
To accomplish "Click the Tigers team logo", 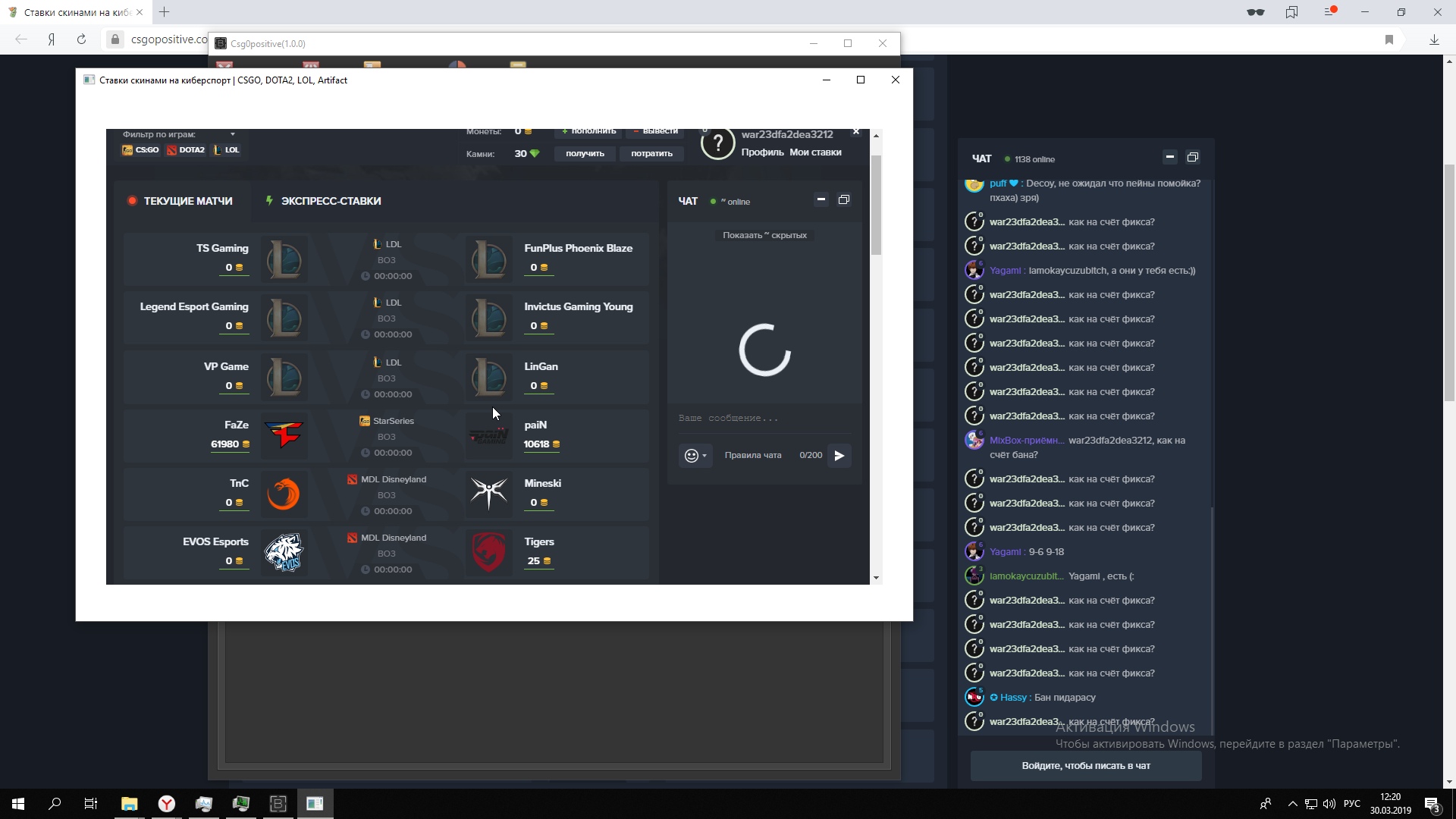I will pos(488,552).
